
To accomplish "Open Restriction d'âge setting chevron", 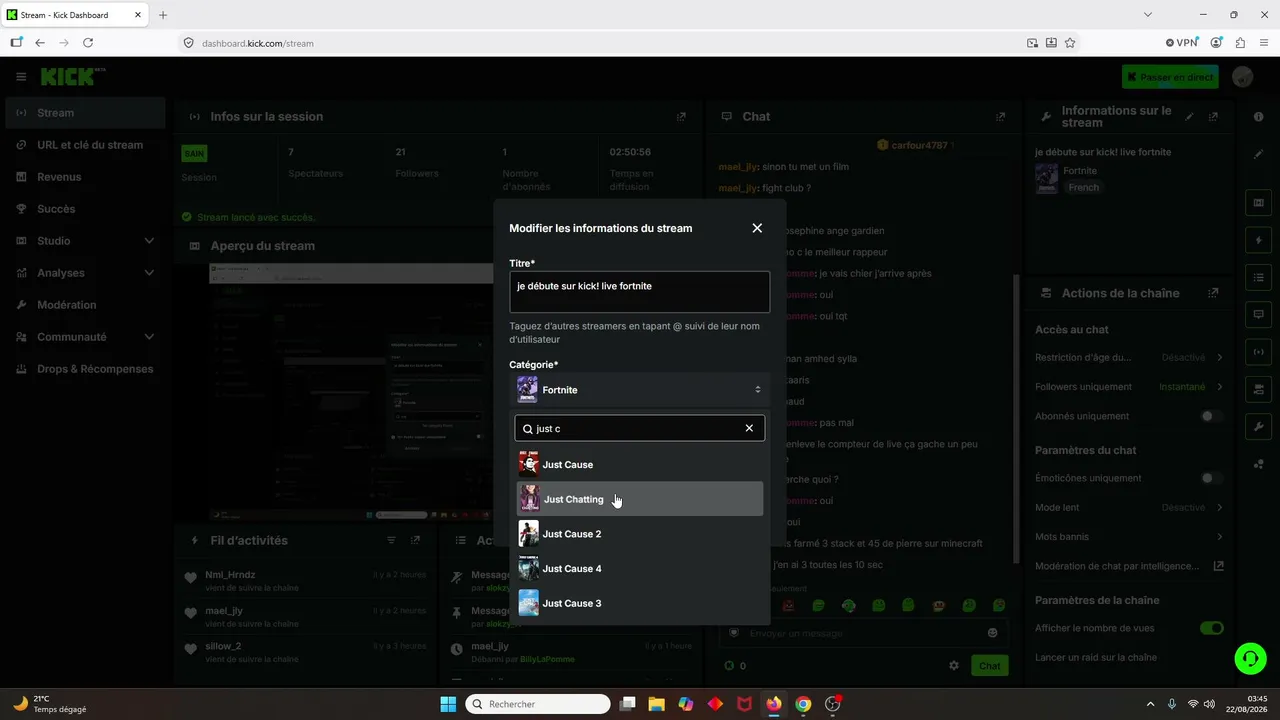I will click(x=1220, y=357).
